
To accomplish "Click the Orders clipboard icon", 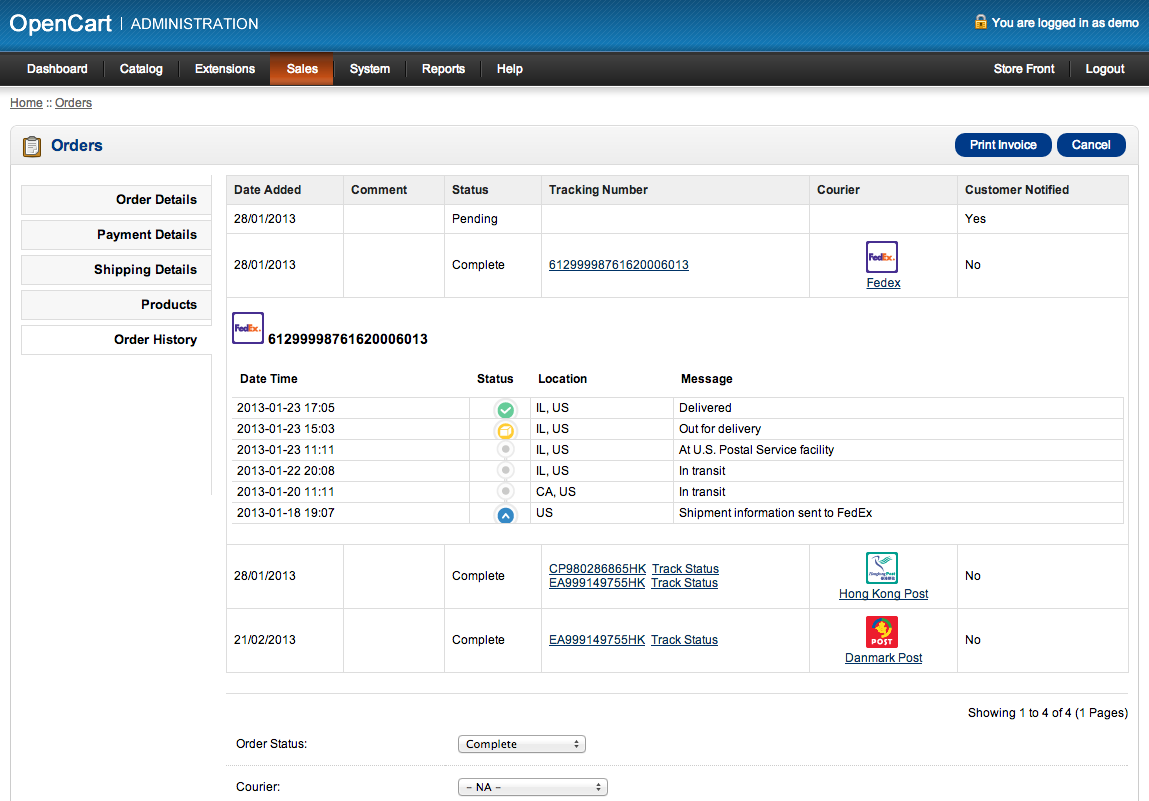I will [x=32, y=146].
